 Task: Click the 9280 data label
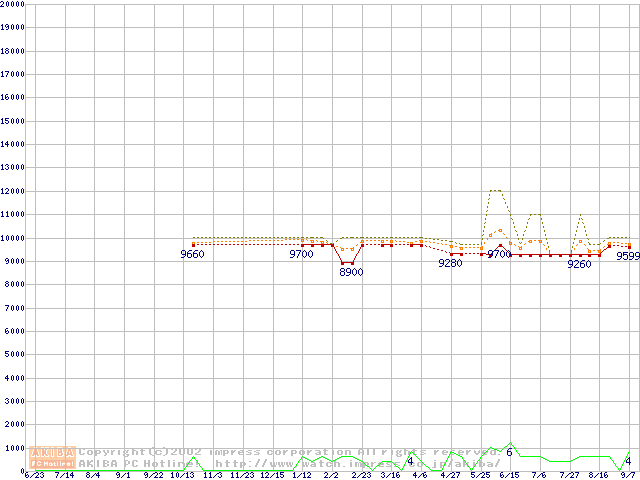tap(450, 263)
